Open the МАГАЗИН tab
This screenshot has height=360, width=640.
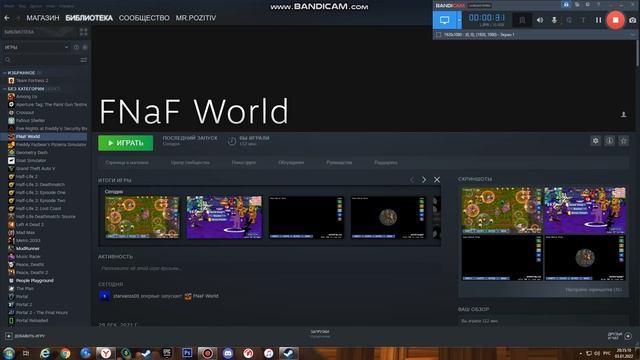tap(43, 18)
